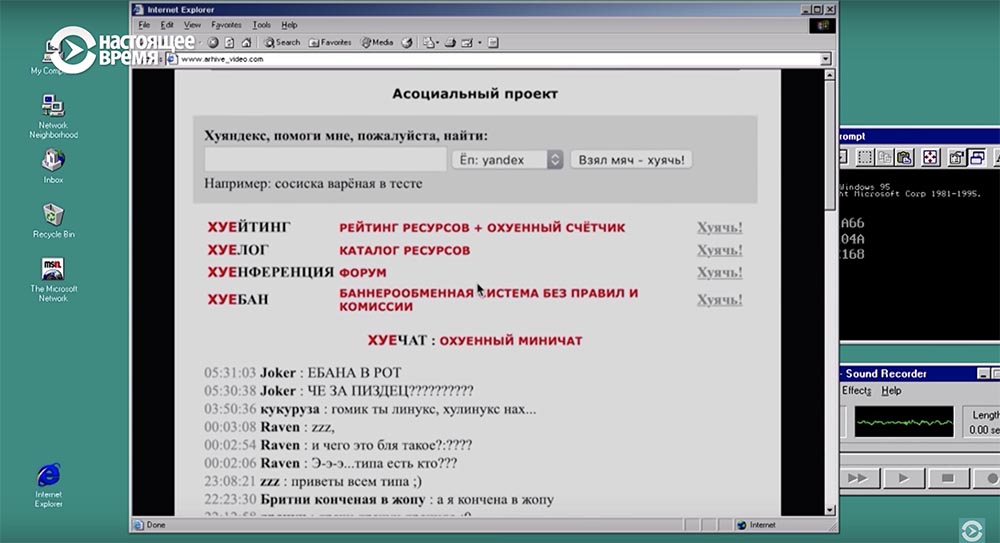
Task: Click Fast Forward in Sound Recorder
Action: [858, 478]
